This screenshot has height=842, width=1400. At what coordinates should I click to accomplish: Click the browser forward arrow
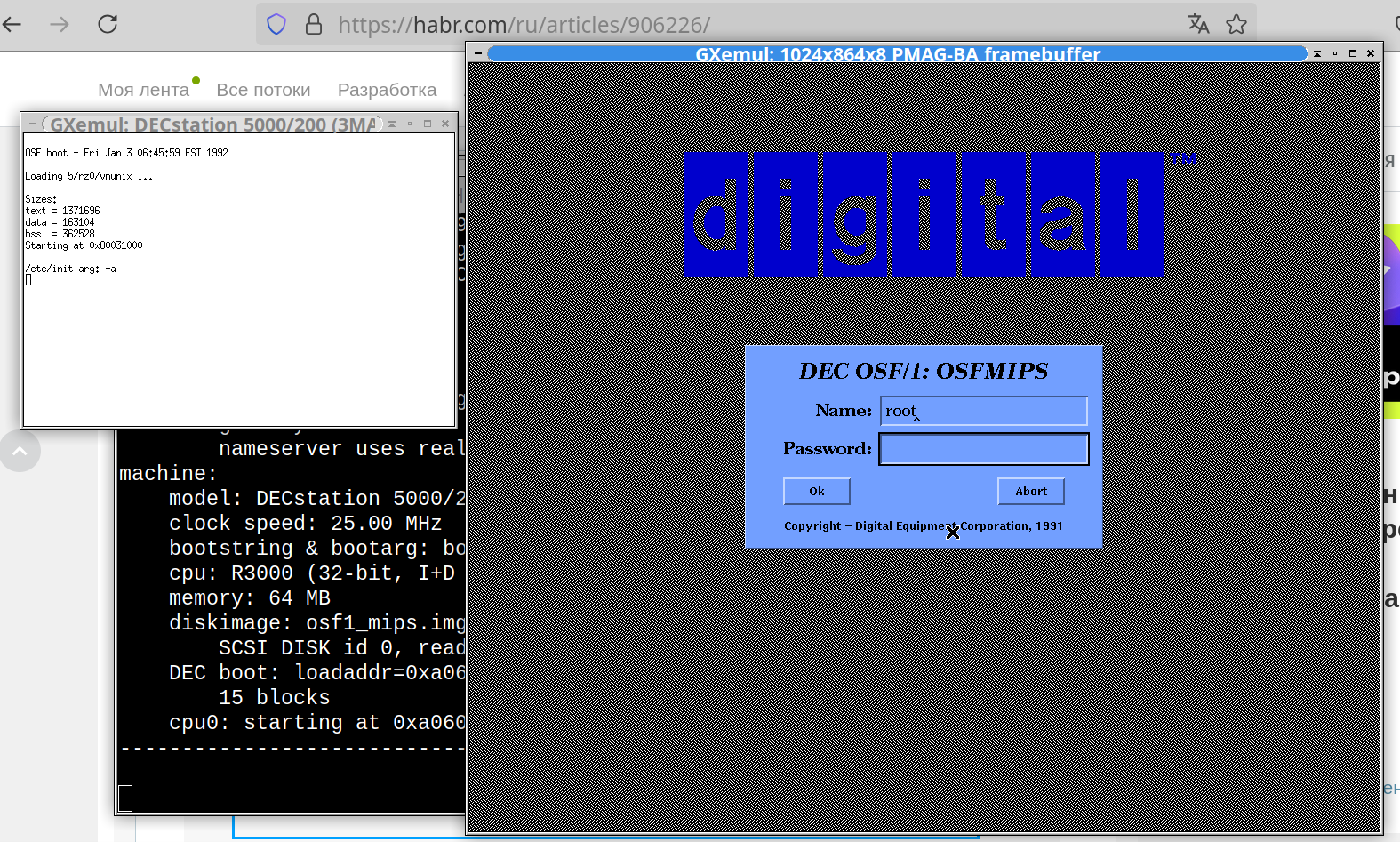coord(60,24)
